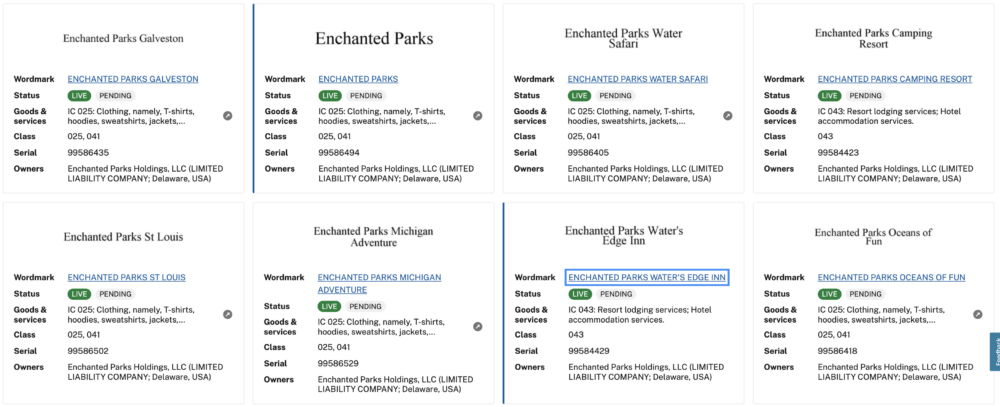Open ENCHANTED PARKS CAMPING RESORT link
1000x407 pixels.
point(895,79)
